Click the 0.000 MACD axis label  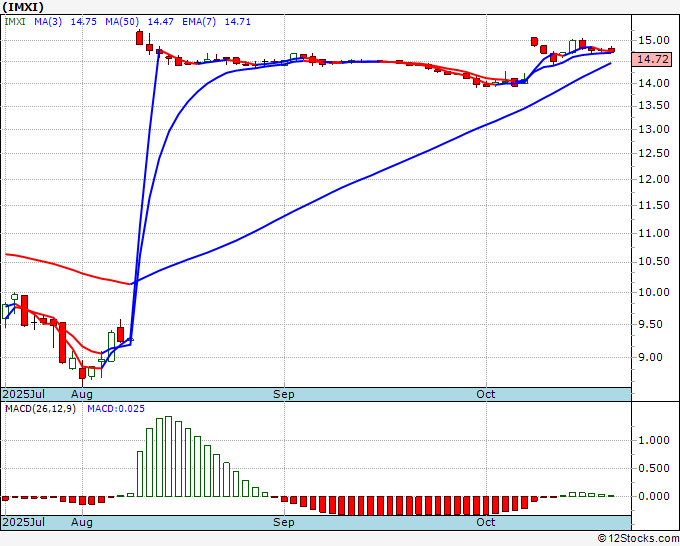point(654,496)
